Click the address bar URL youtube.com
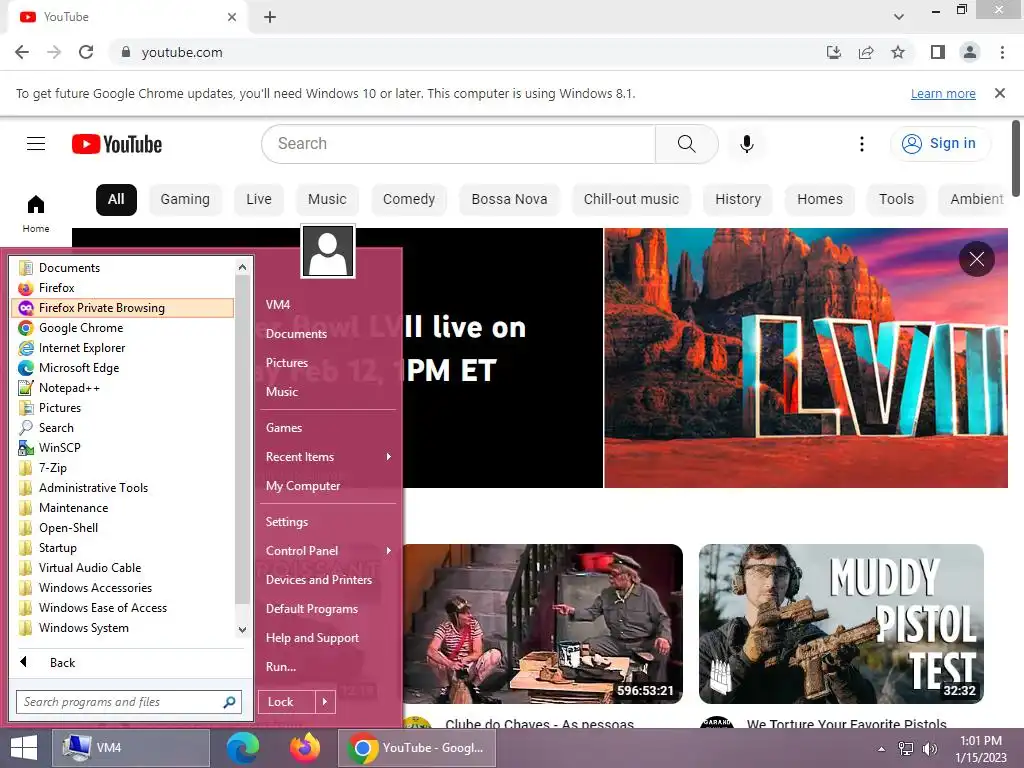Viewport: 1024px width, 768px height. coord(182,52)
